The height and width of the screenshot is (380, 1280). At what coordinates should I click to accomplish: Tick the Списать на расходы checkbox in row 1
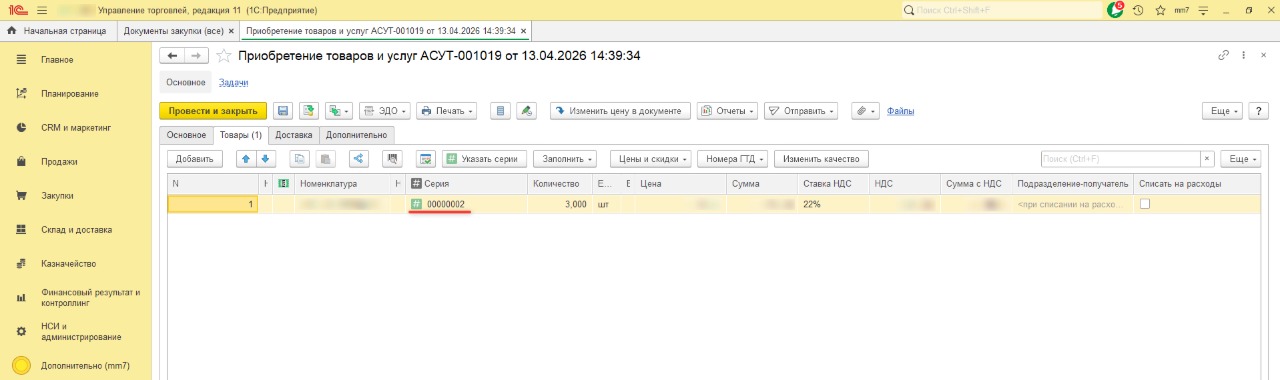[x=1145, y=204]
